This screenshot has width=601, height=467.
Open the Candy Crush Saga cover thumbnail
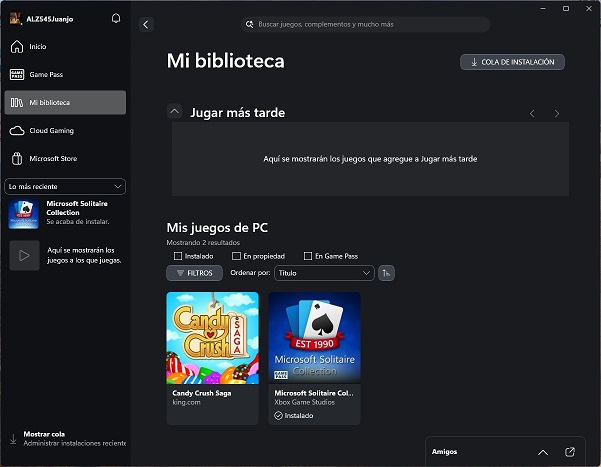(212, 338)
